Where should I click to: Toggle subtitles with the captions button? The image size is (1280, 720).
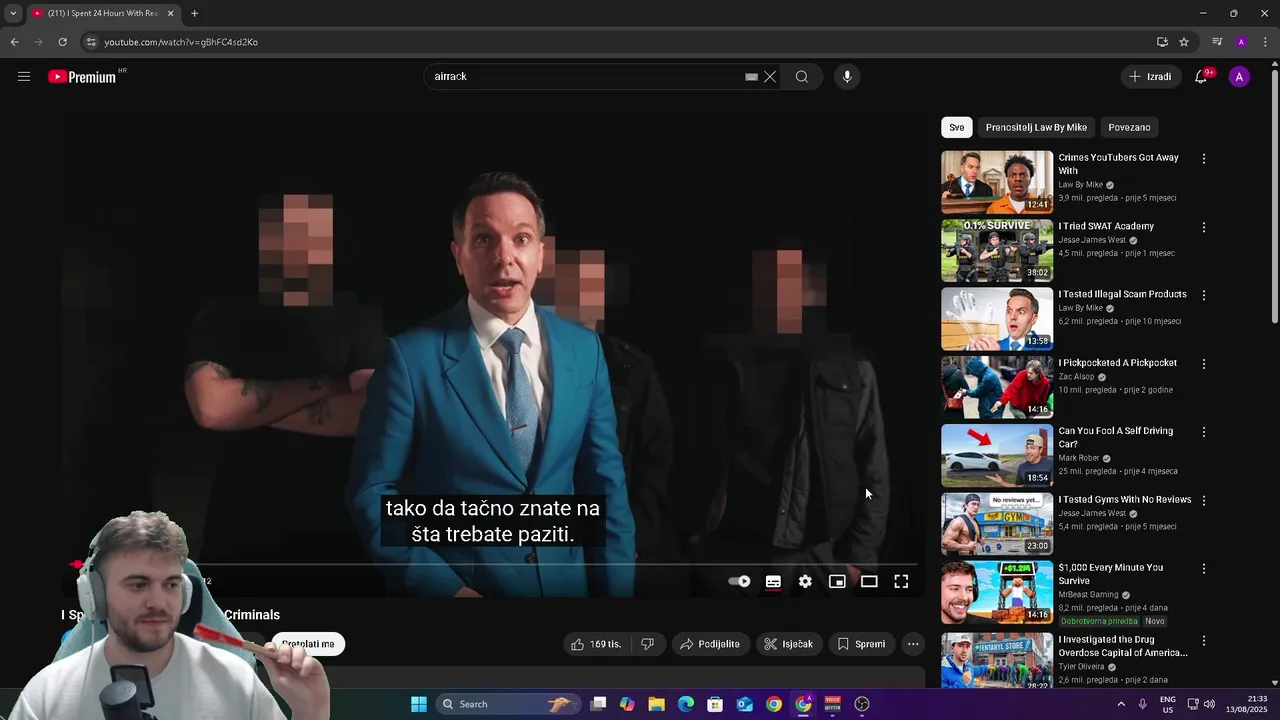click(773, 581)
